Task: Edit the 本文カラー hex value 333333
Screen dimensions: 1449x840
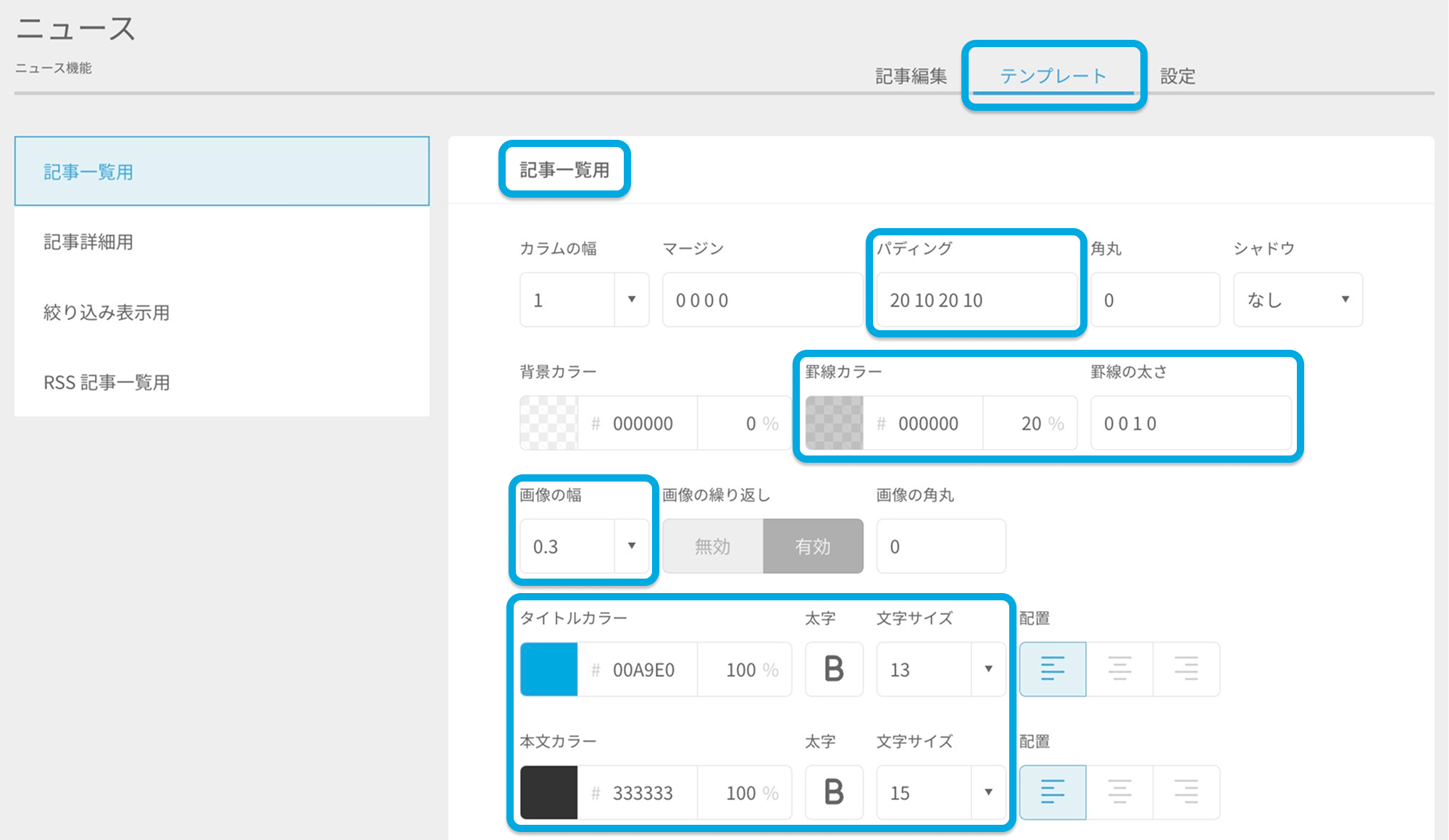Action: [638, 792]
